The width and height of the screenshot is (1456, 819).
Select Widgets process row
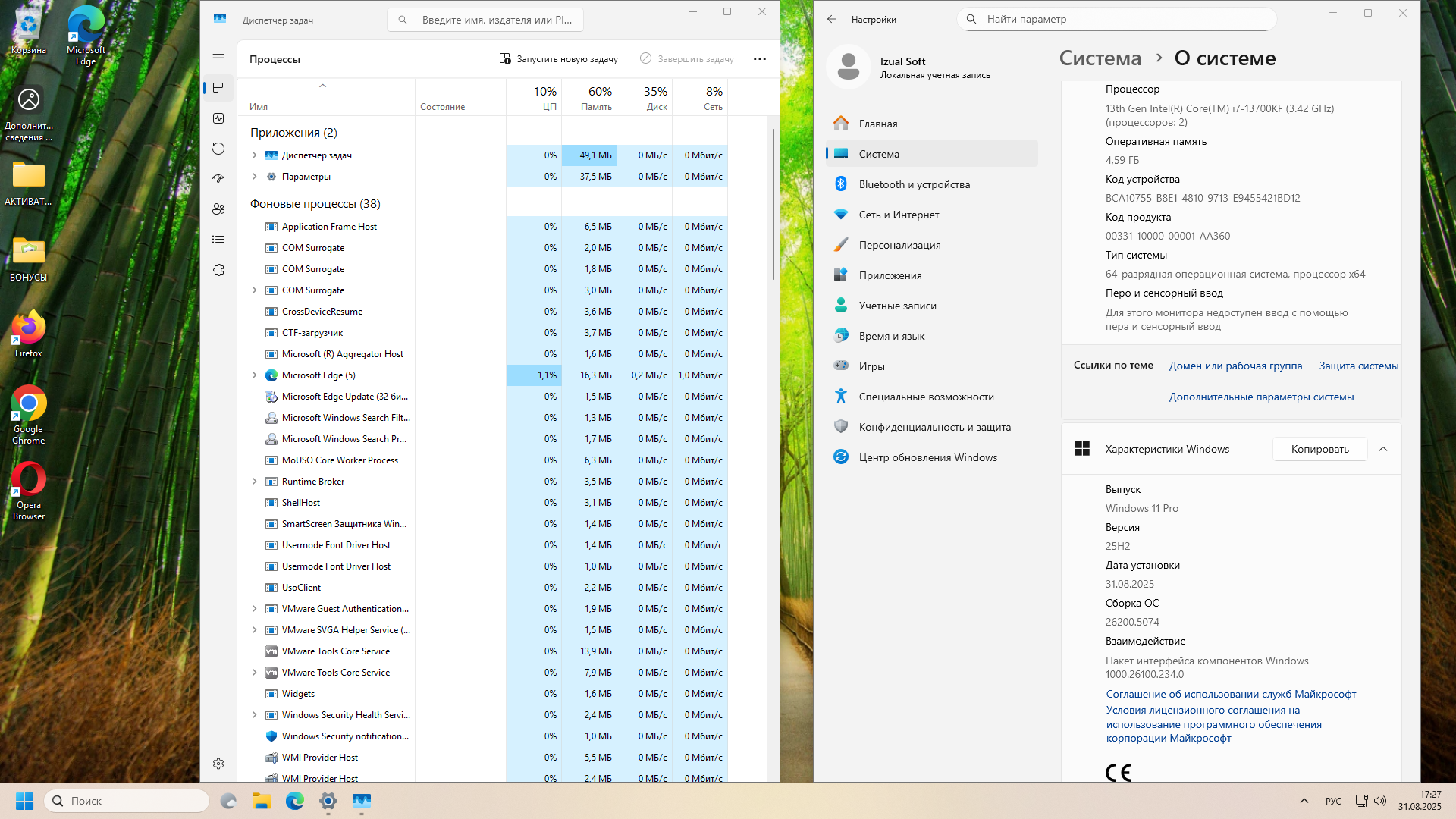(482, 694)
